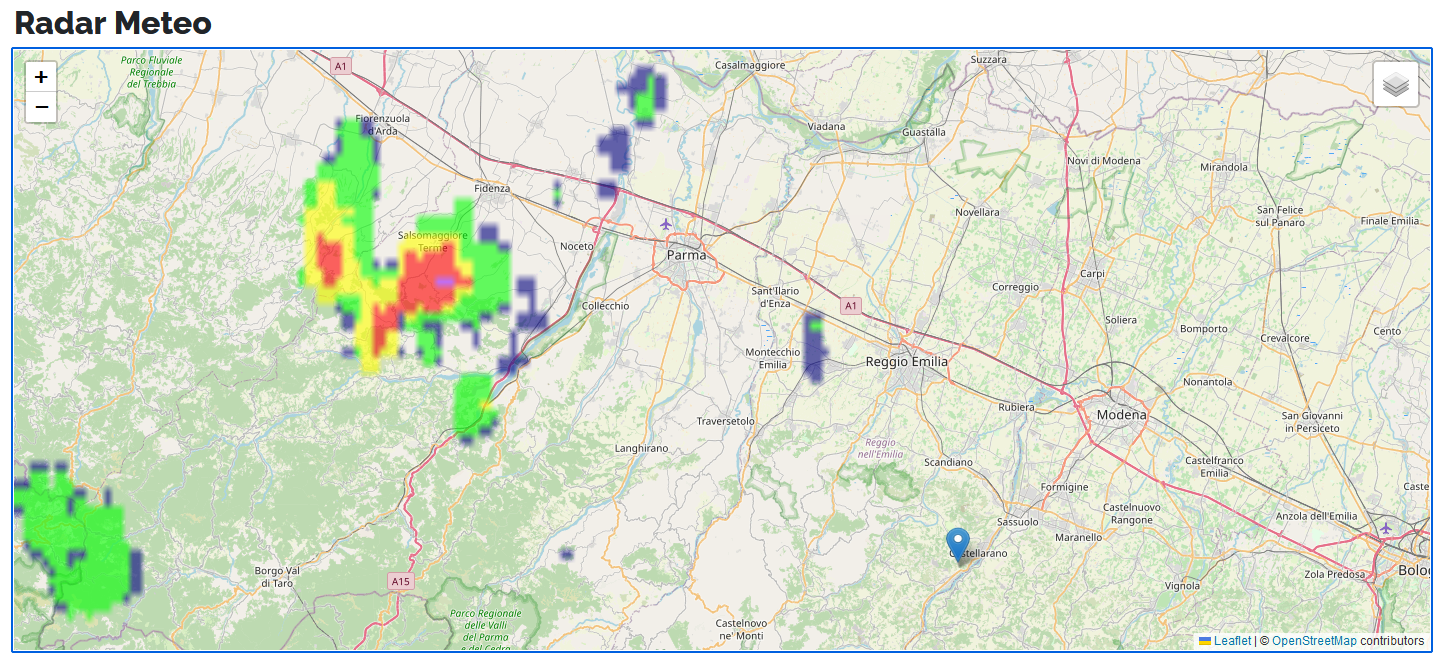Click the blue location marker near Castellarano
Image resolution: width=1444 pixels, height=662 pixels.
(958, 545)
